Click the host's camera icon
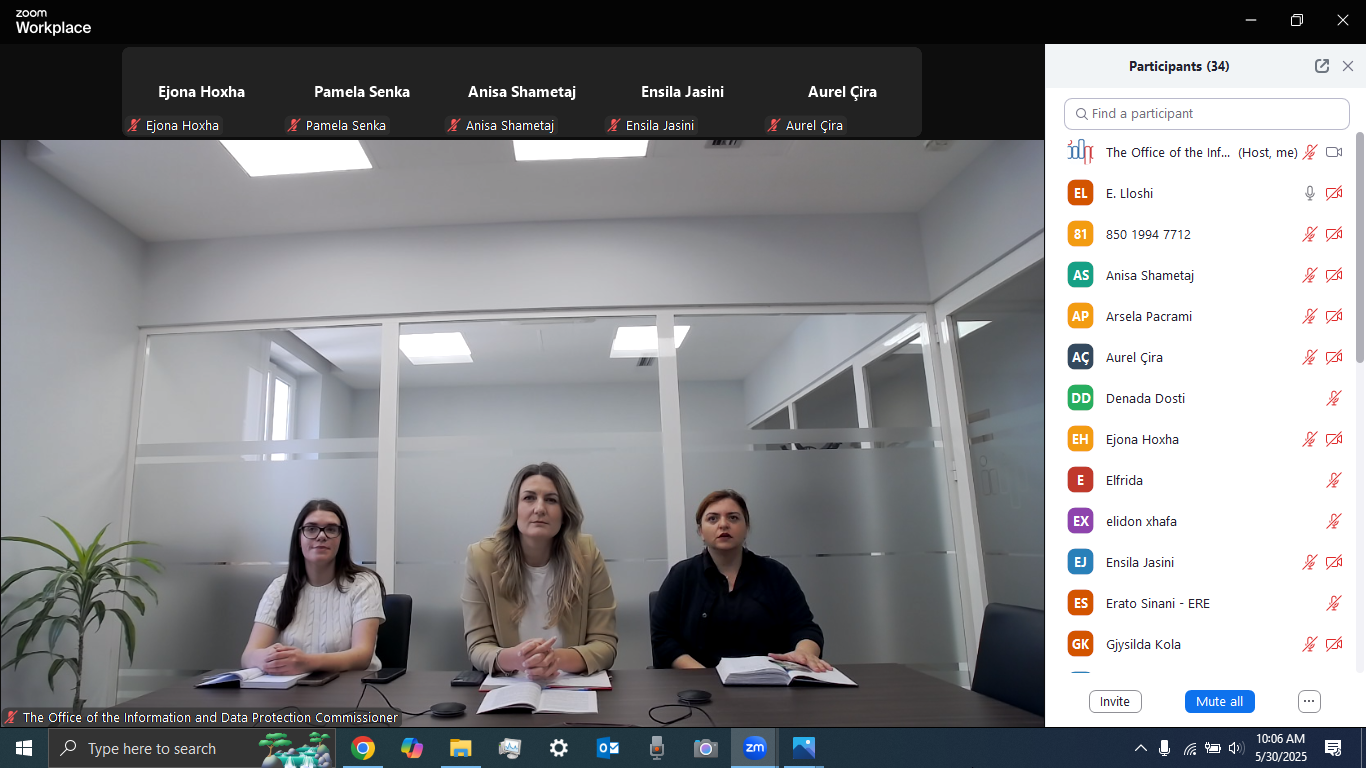The height and width of the screenshot is (768, 1366). point(1333,152)
